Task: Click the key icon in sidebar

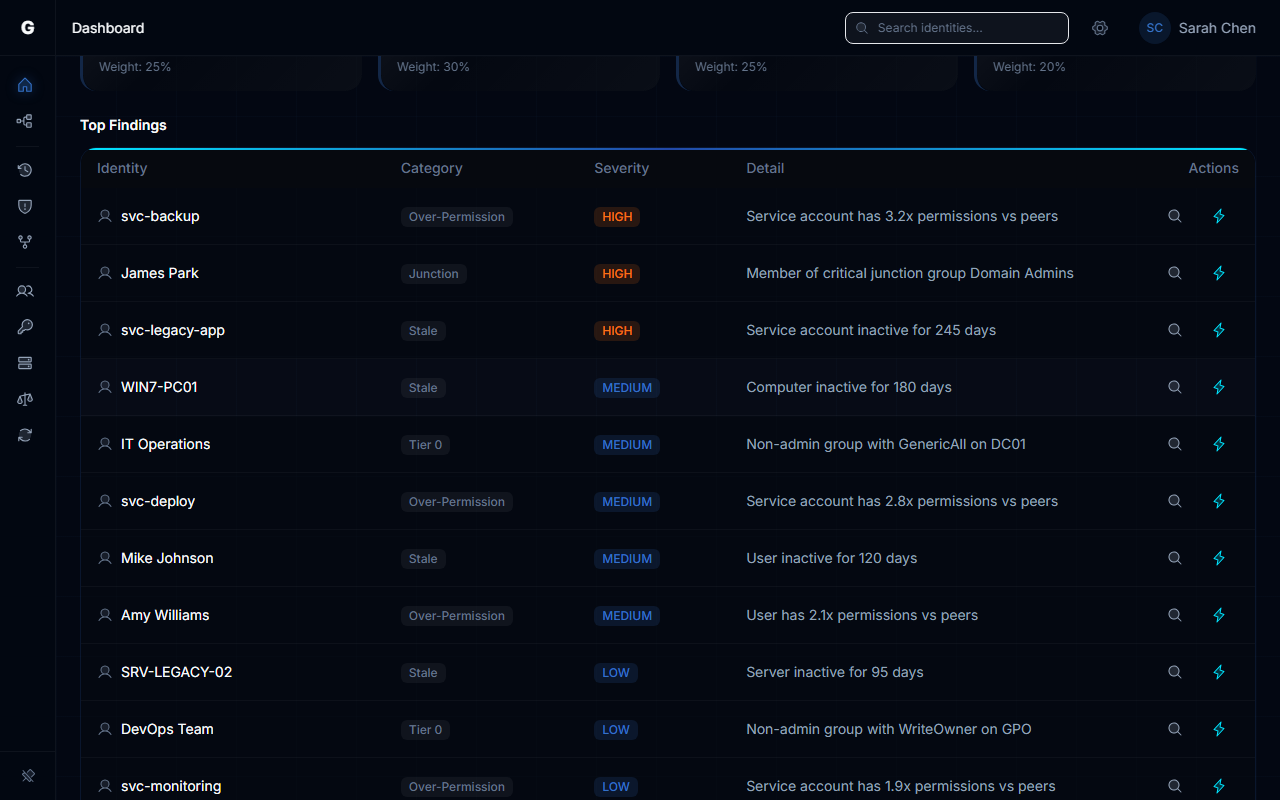Action: pyautogui.click(x=25, y=327)
